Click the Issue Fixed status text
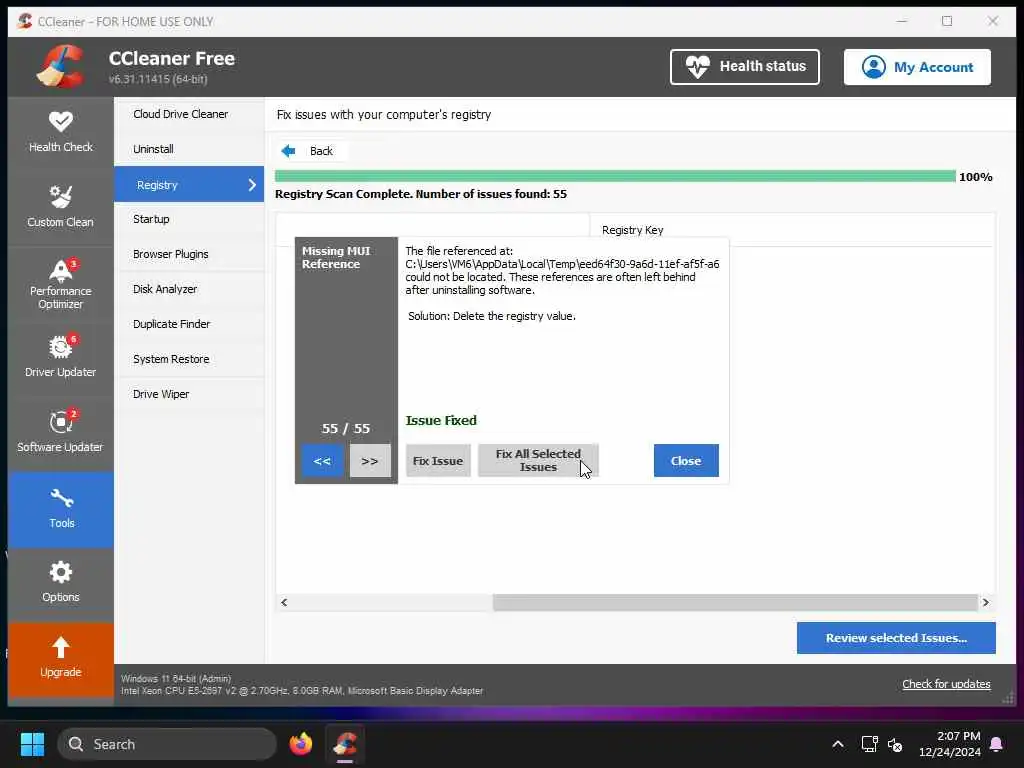 [441, 421]
